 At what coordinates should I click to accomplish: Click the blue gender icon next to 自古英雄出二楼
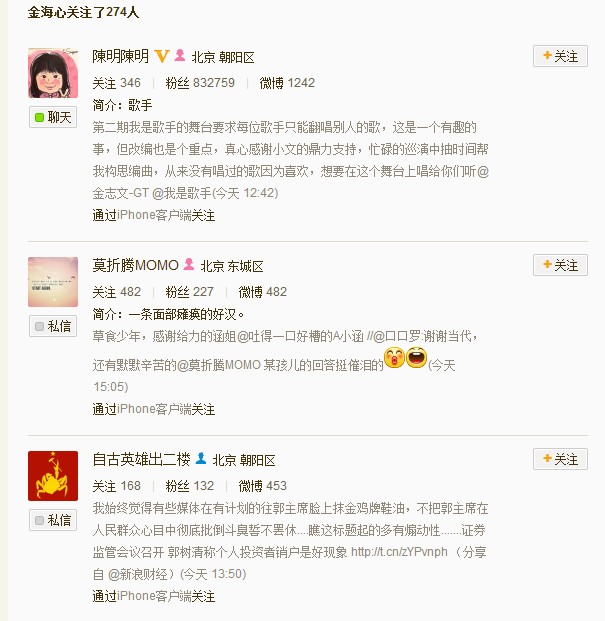pos(201,458)
